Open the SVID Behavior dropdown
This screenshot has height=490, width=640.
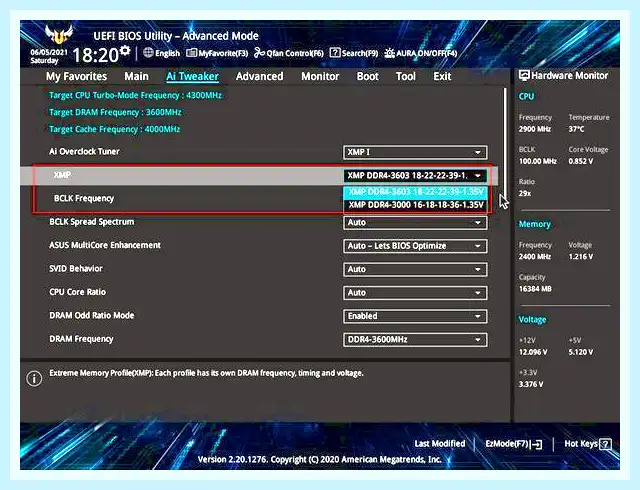click(x=415, y=270)
